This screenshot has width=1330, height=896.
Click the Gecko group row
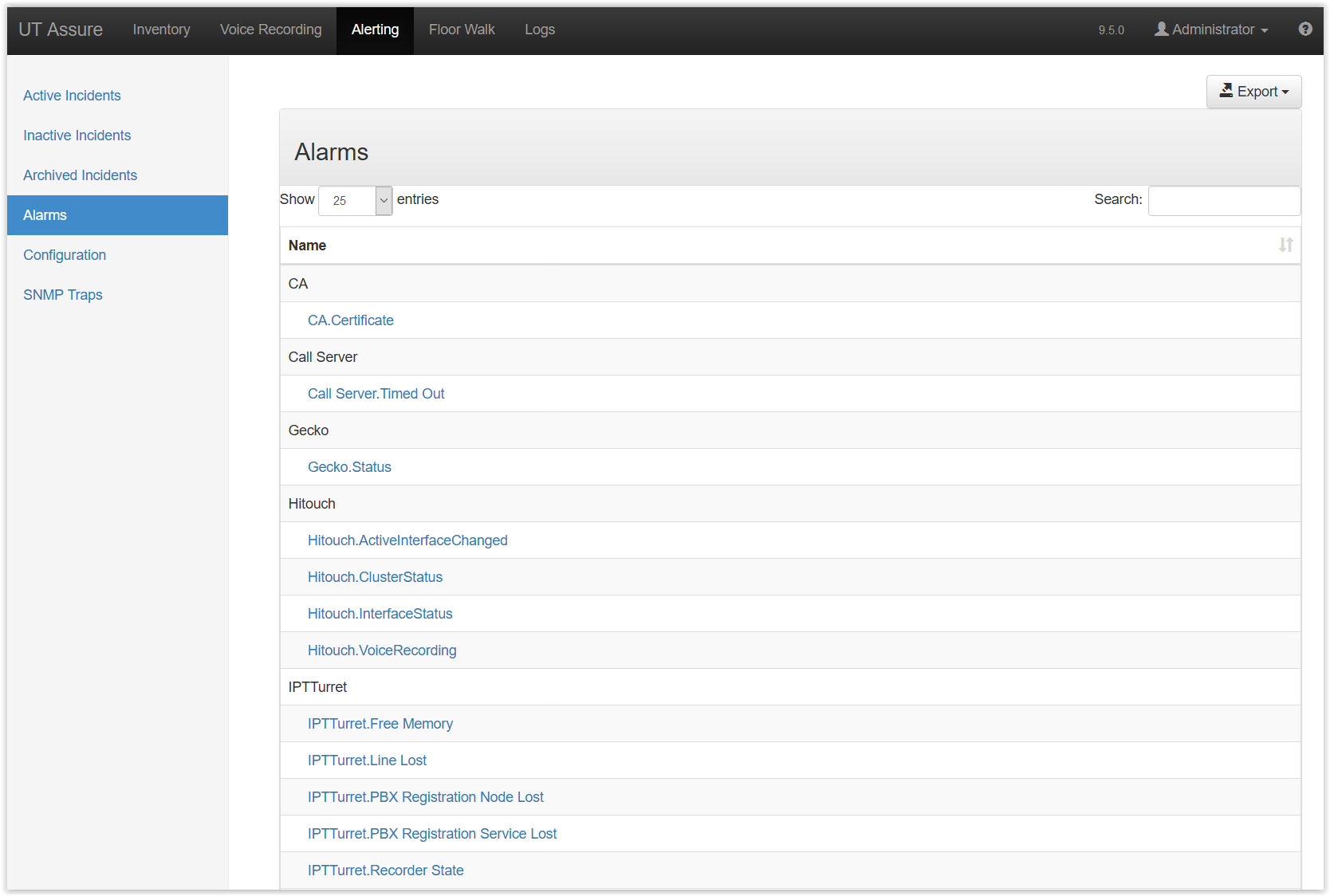tap(790, 430)
